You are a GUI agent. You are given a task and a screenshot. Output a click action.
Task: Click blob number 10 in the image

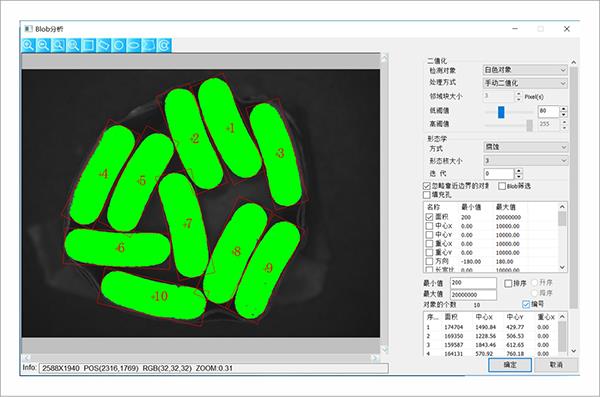point(159,296)
